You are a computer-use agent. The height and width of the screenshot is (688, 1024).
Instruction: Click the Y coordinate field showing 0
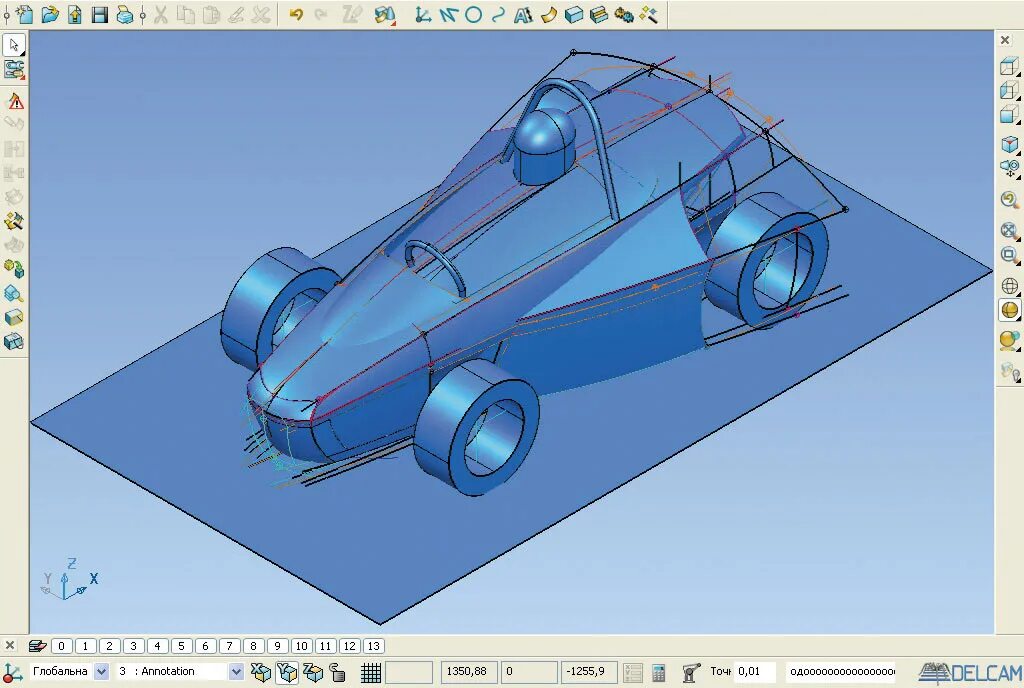pyautogui.click(x=529, y=672)
